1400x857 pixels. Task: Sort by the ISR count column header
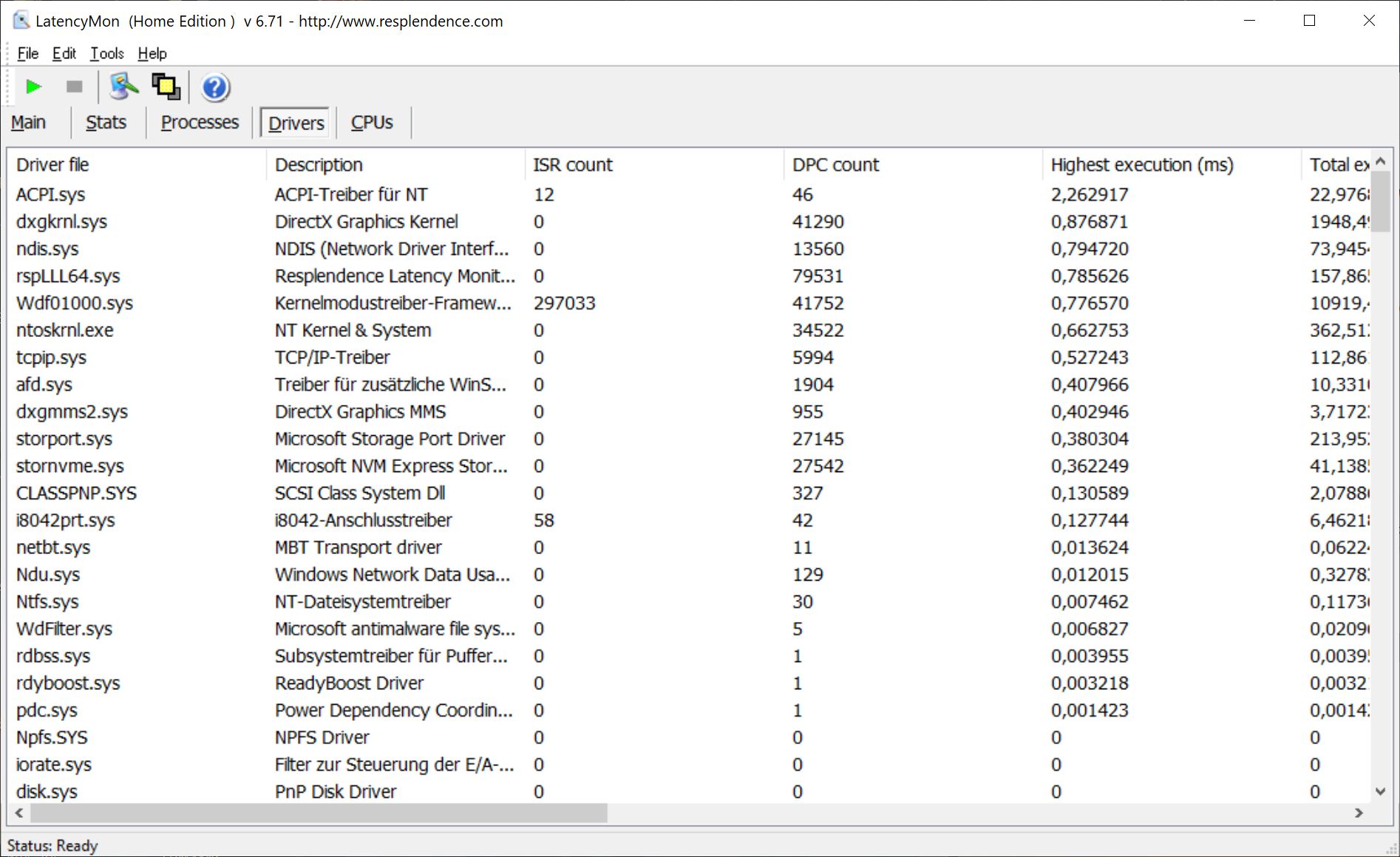point(654,165)
